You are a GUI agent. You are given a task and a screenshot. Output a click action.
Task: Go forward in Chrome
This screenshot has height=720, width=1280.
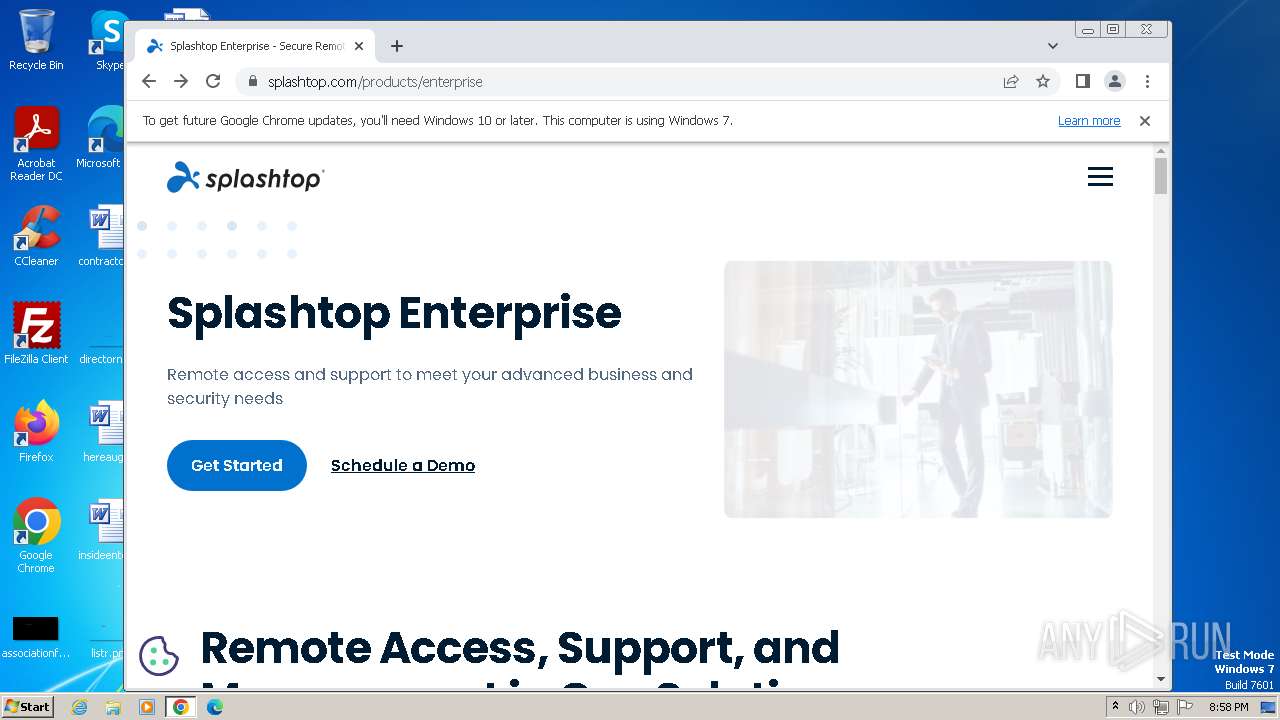click(x=181, y=81)
